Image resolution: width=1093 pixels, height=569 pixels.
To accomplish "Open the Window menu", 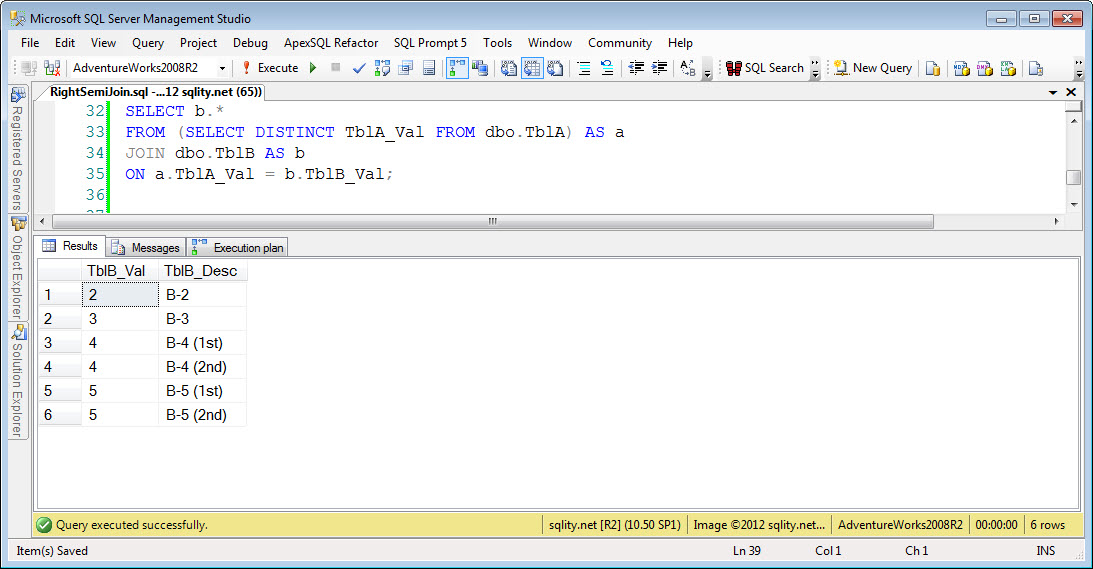I will [x=550, y=43].
